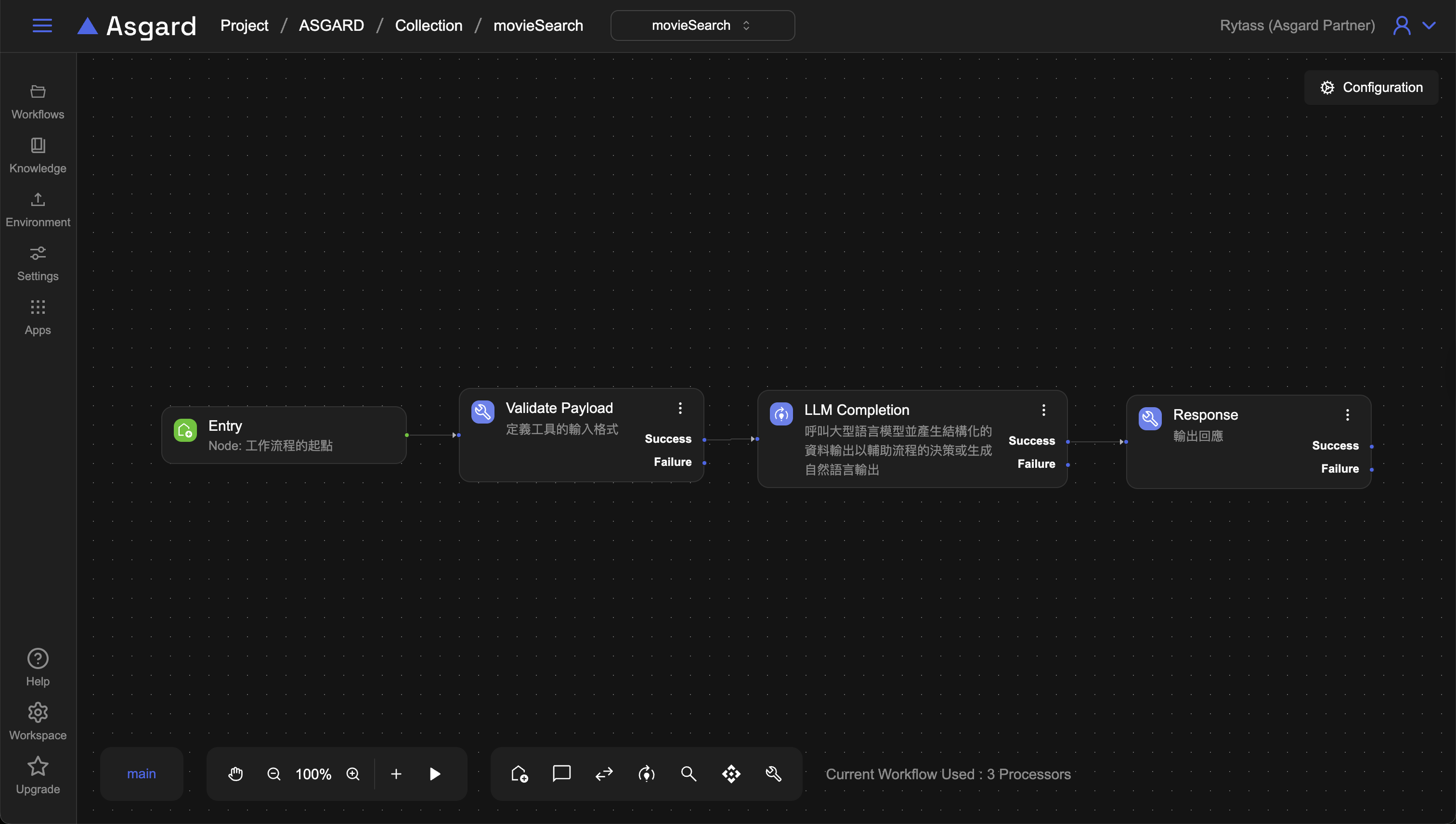This screenshot has width=1456, height=824.
Task: Open the movieSearch workflow selector dropdown
Action: (x=702, y=26)
